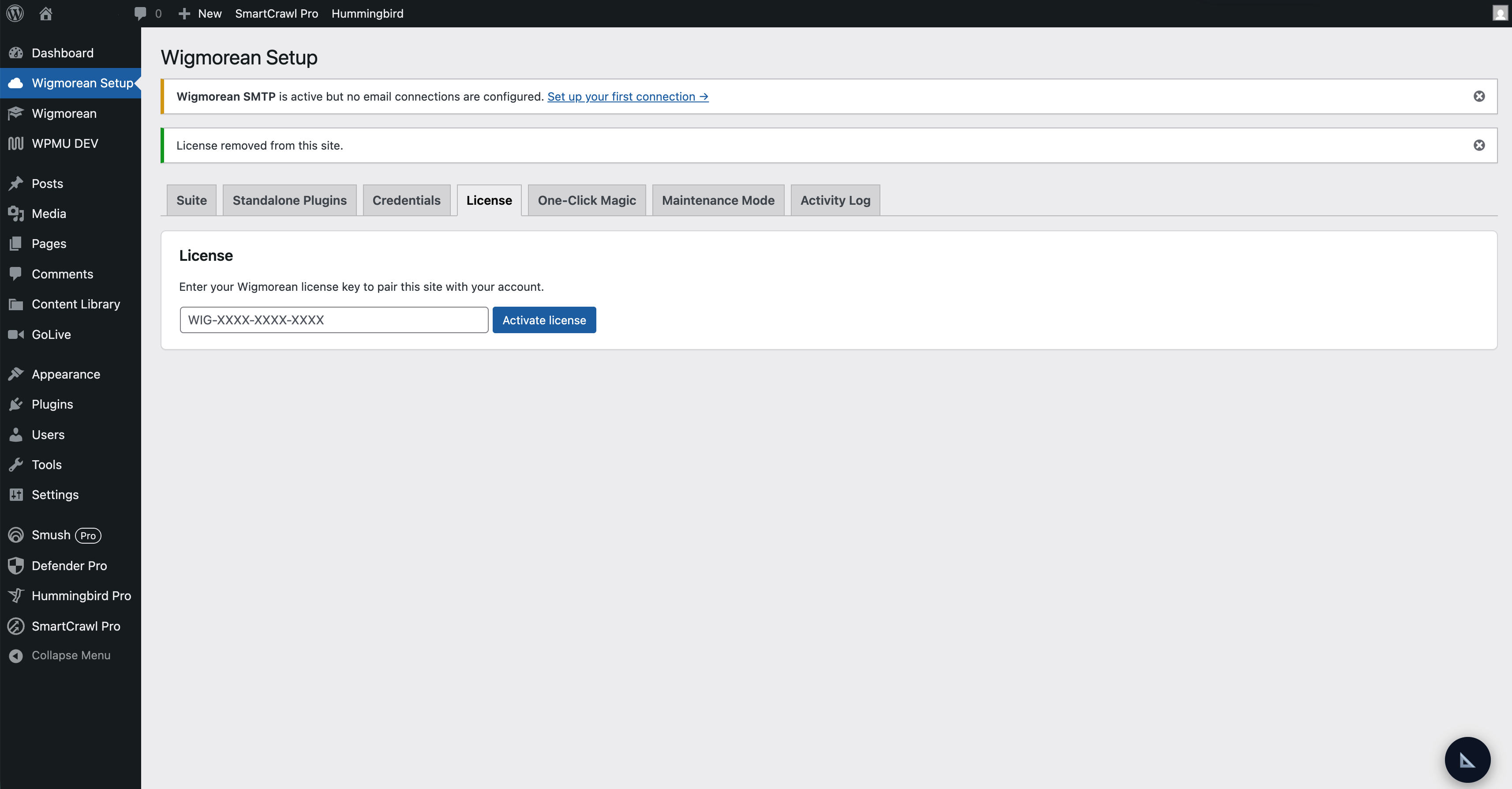The width and height of the screenshot is (1512, 789).
Task: Click the Wigmorean Setup cloud icon
Action: pyautogui.click(x=16, y=83)
